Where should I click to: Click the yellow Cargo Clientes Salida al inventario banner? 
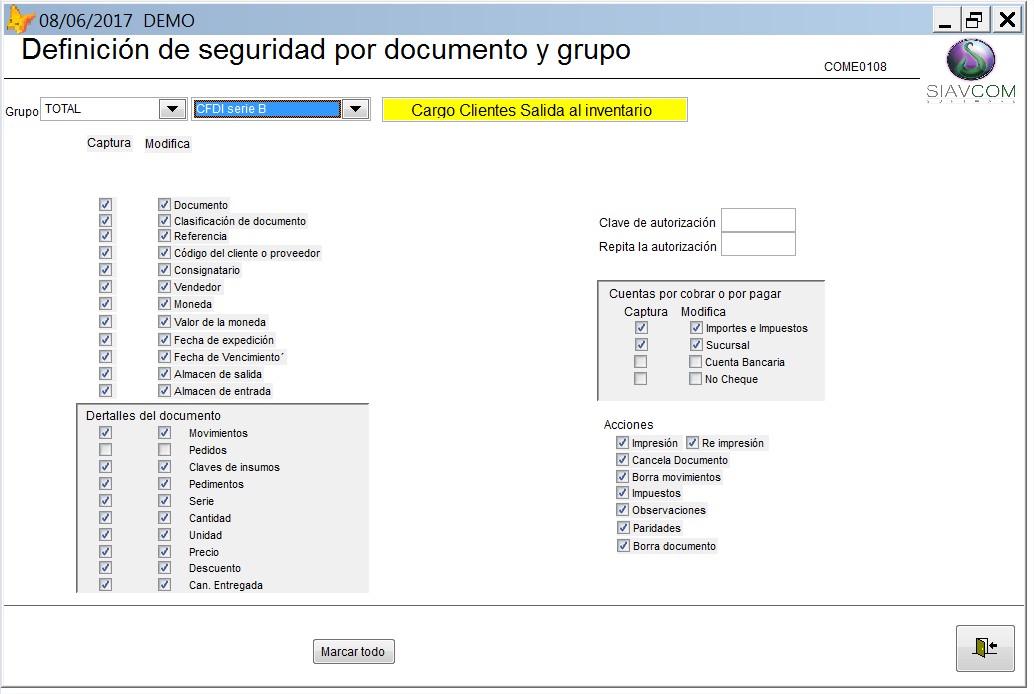point(535,110)
